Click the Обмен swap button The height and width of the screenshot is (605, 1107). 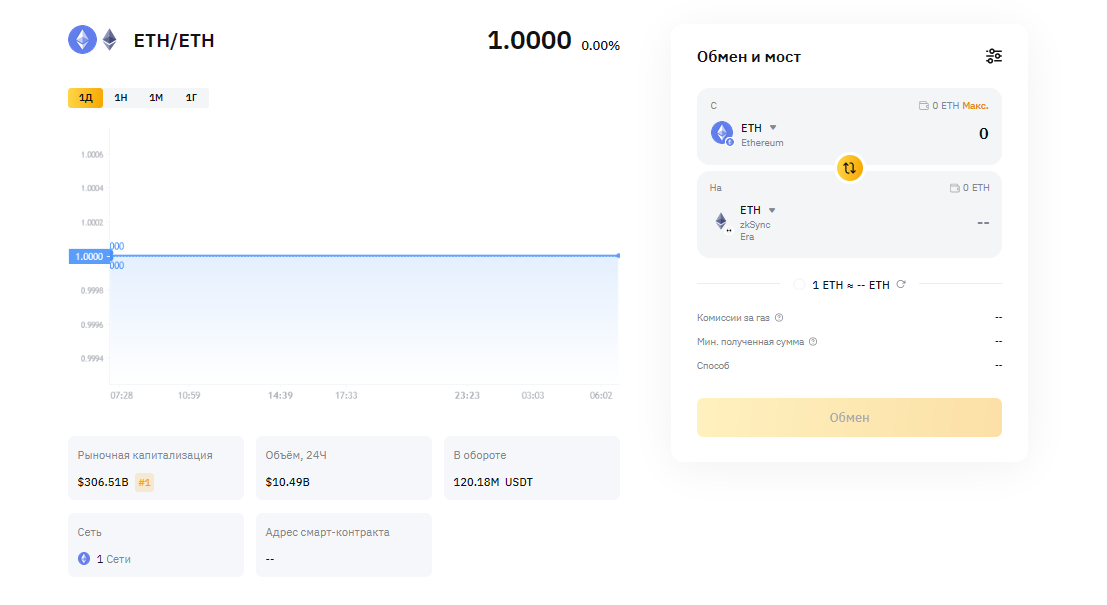pos(849,417)
